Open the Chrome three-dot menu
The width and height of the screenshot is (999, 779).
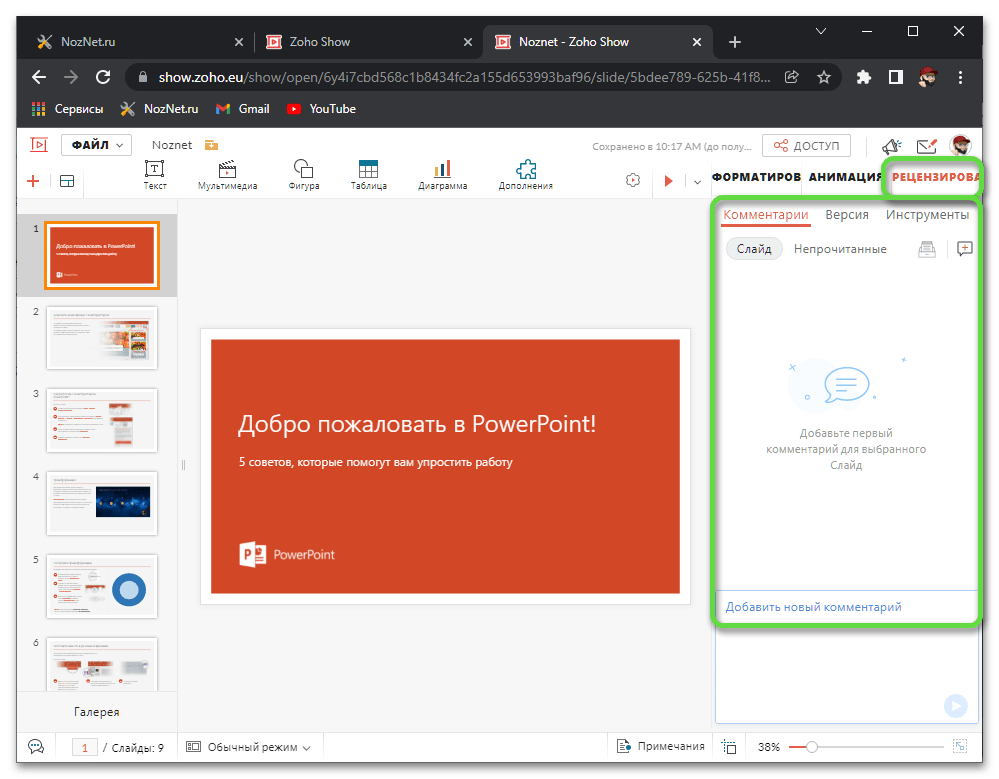coord(960,78)
